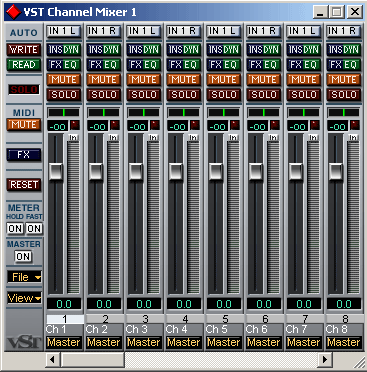The image size is (367, 372).
Task: Open Master output routing on channel 2
Action: pos(104,342)
